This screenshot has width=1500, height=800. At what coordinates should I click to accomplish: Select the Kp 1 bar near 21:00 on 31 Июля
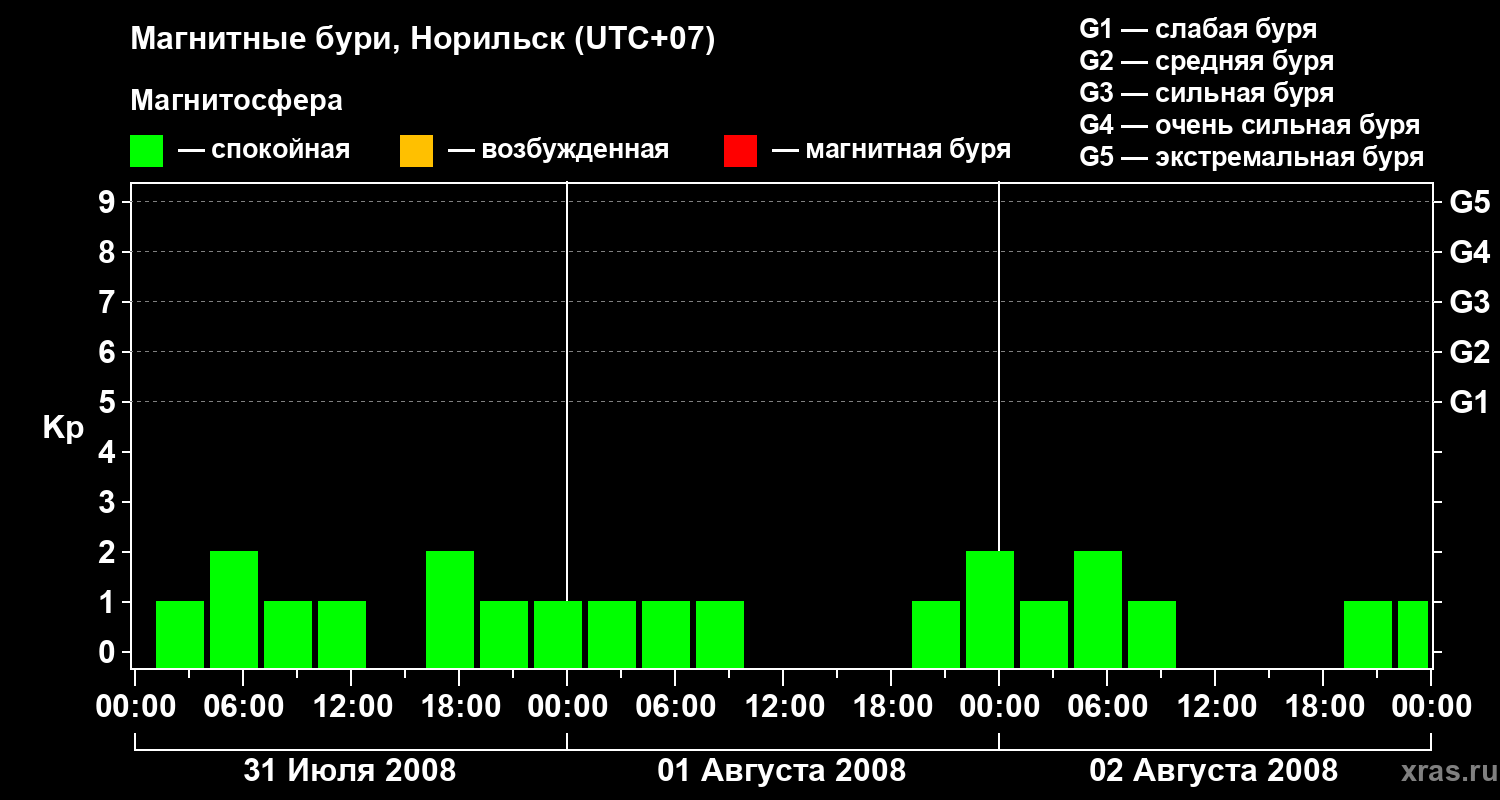pyautogui.click(x=504, y=634)
